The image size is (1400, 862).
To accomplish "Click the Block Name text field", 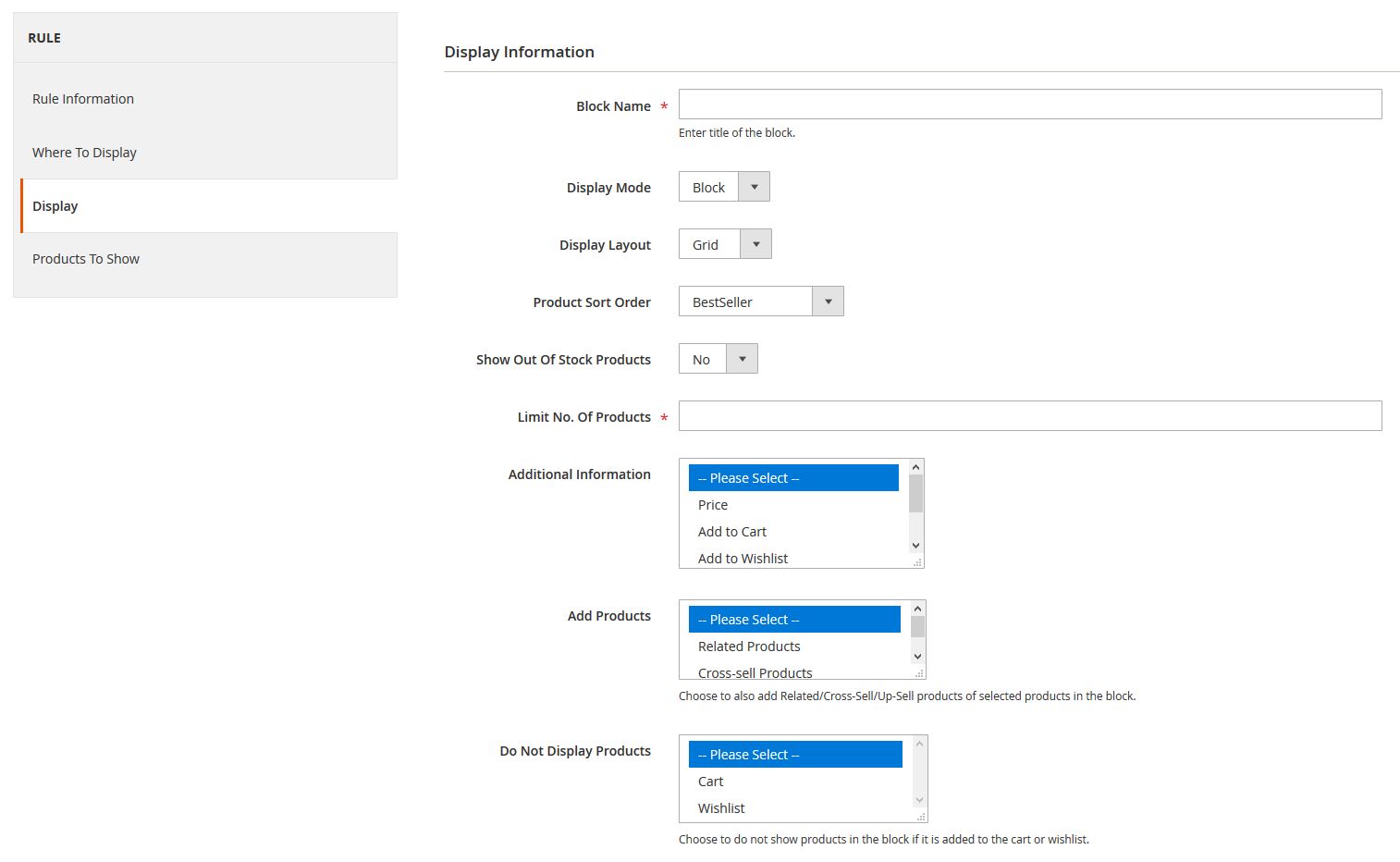I will [x=1029, y=105].
